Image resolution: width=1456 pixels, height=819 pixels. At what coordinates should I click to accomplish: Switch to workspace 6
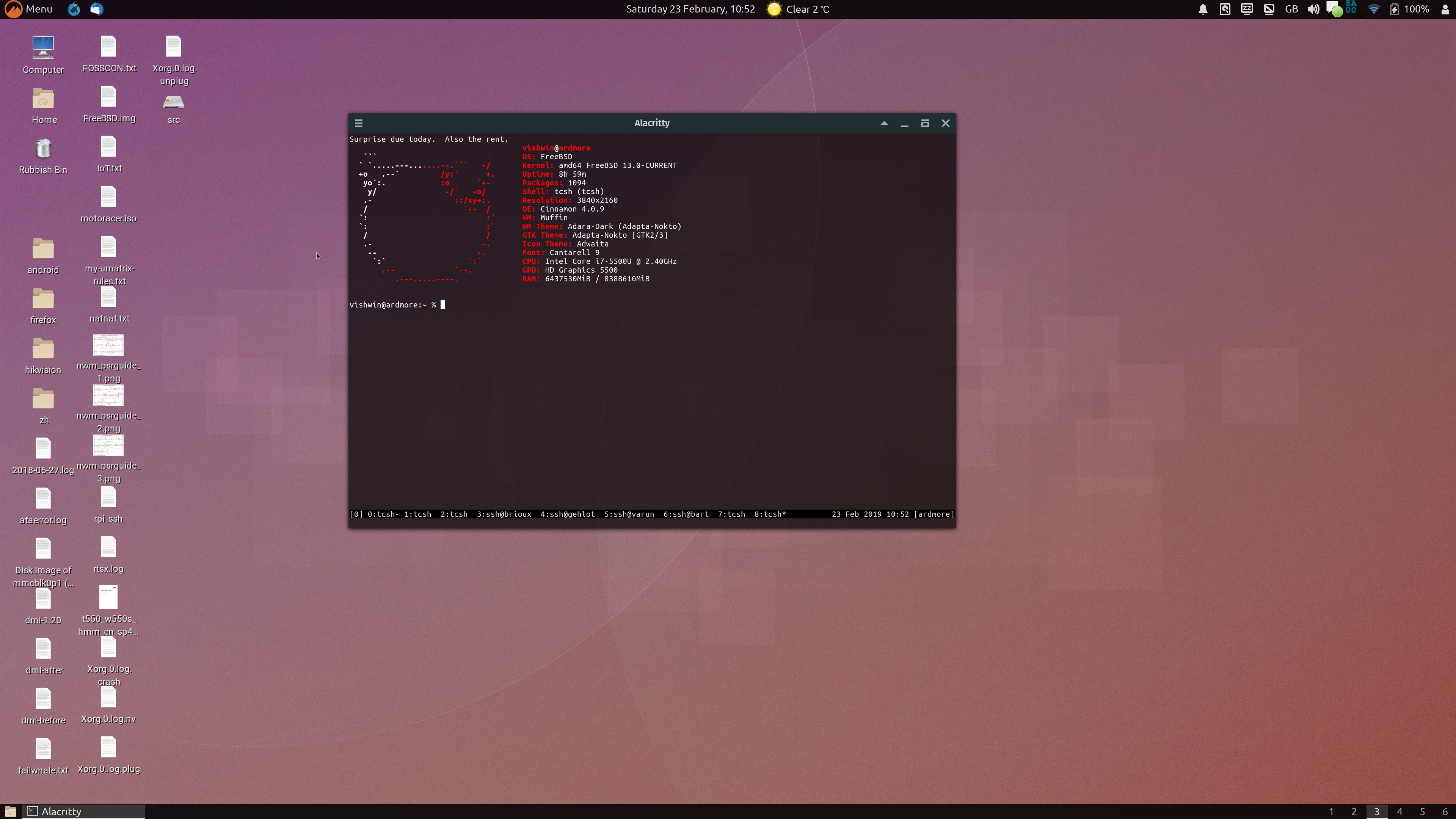1445,812
